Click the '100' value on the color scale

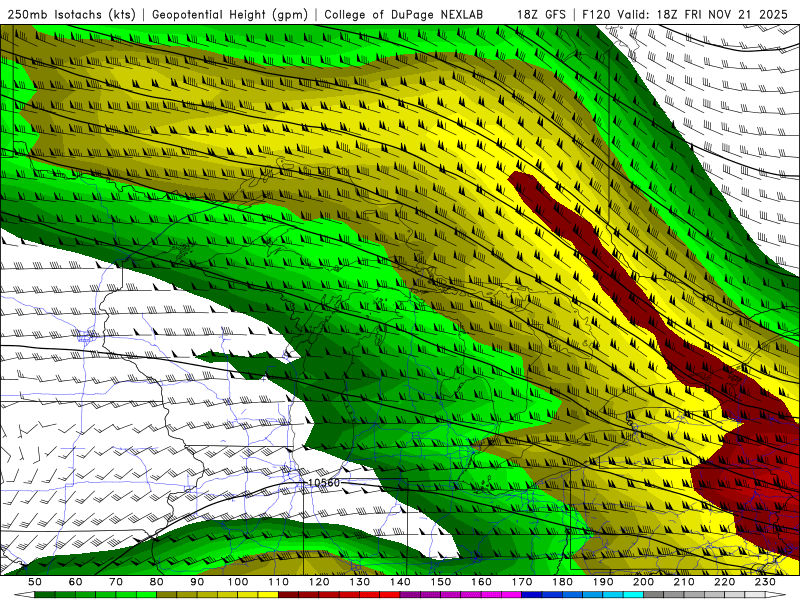click(238, 582)
